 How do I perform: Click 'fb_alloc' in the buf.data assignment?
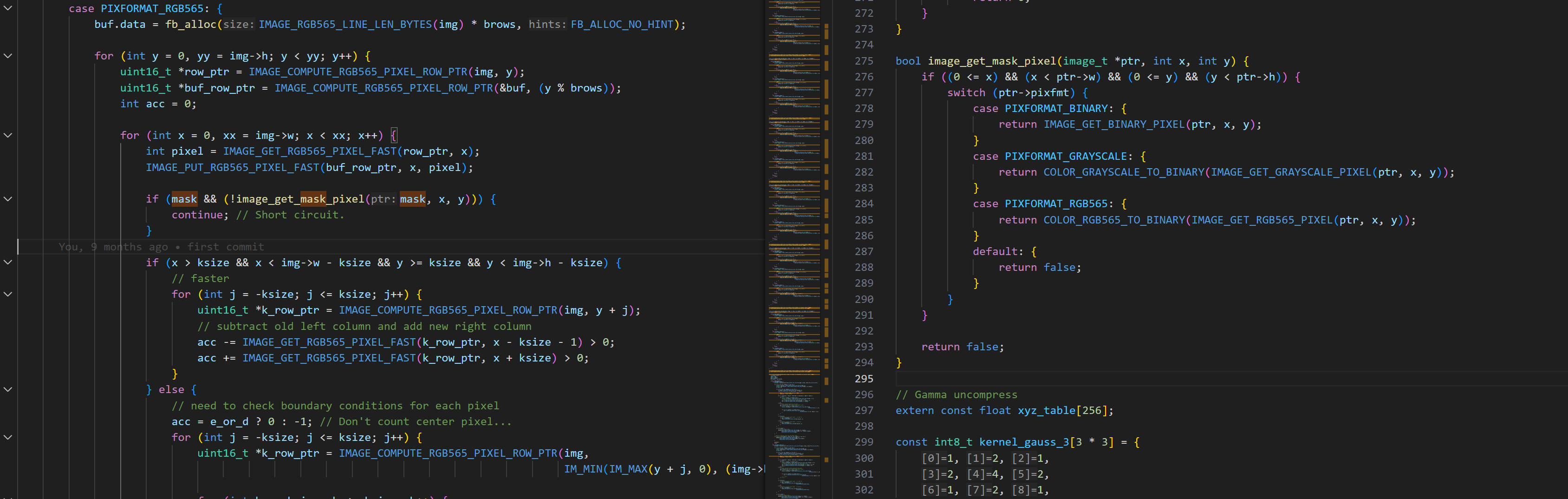[190, 24]
